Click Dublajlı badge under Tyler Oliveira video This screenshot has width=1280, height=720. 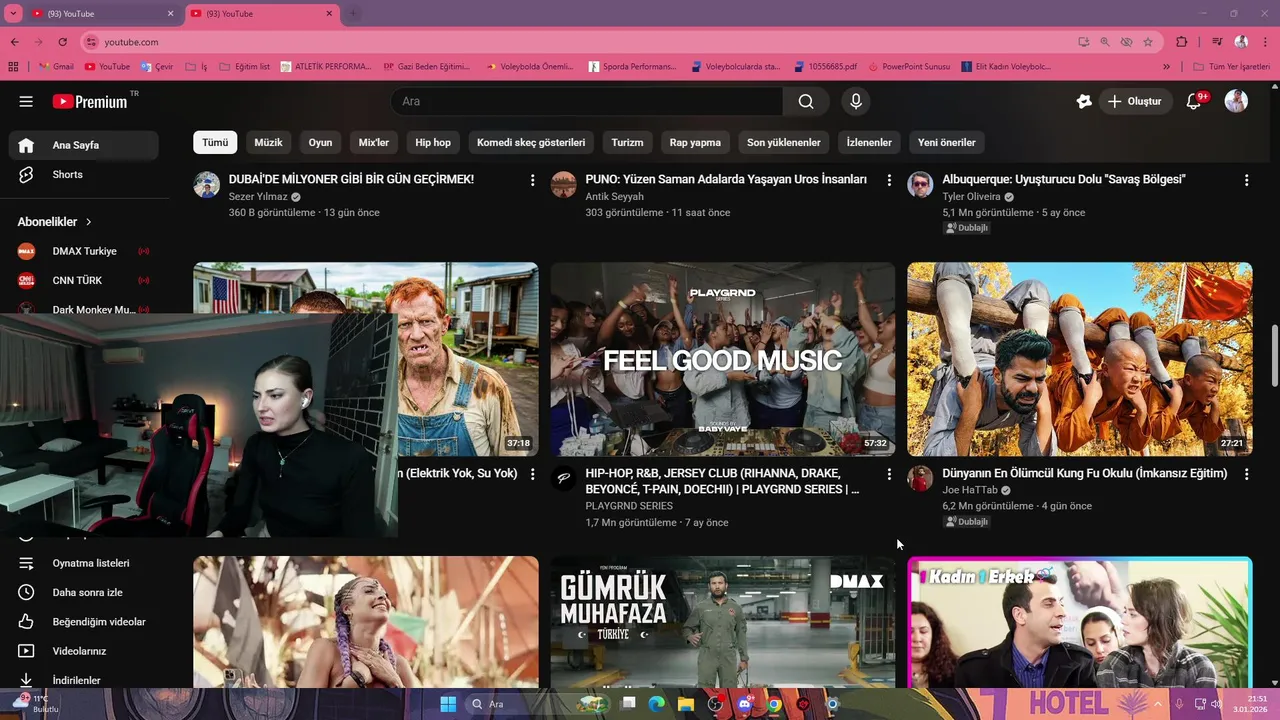click(966, 228)
